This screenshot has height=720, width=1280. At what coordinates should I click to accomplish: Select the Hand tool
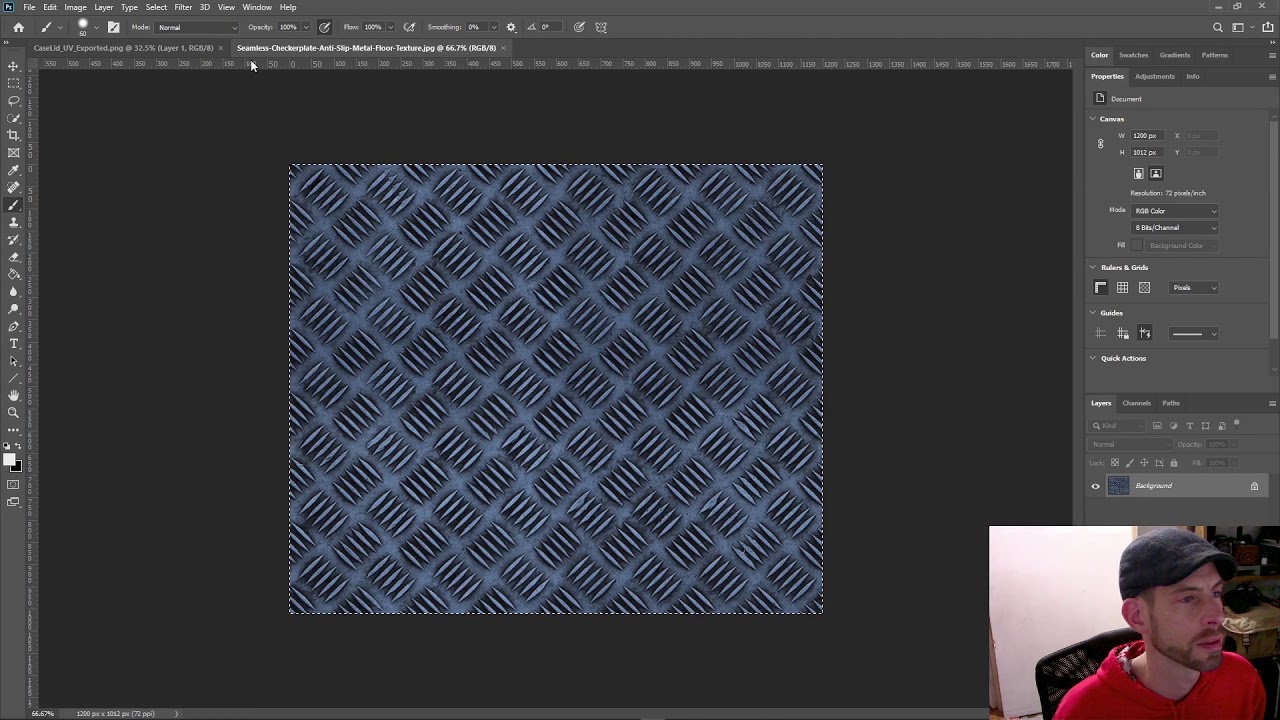point(13,396)
